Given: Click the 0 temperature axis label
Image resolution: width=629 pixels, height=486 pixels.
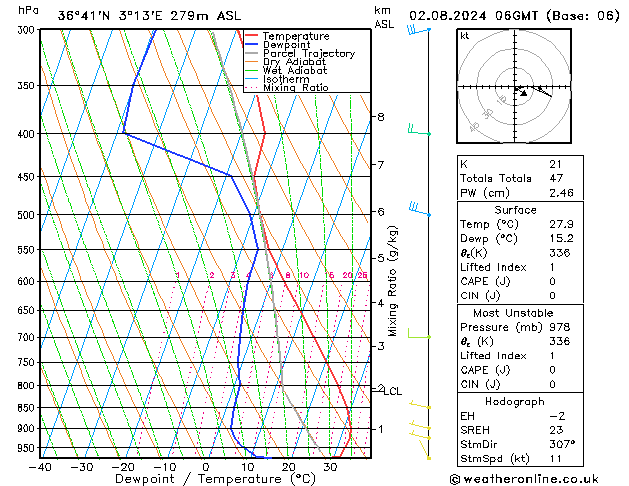Looking at the screenshot, I should coord(205,467).
